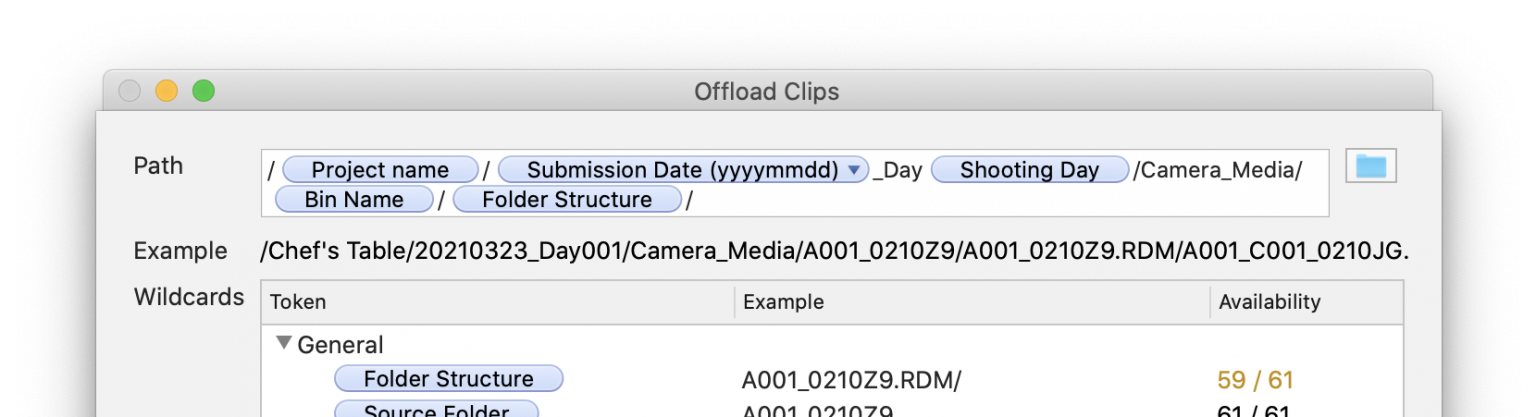Click the green zoom window button
1536x417 pixels.
click(x=203, y=92)
